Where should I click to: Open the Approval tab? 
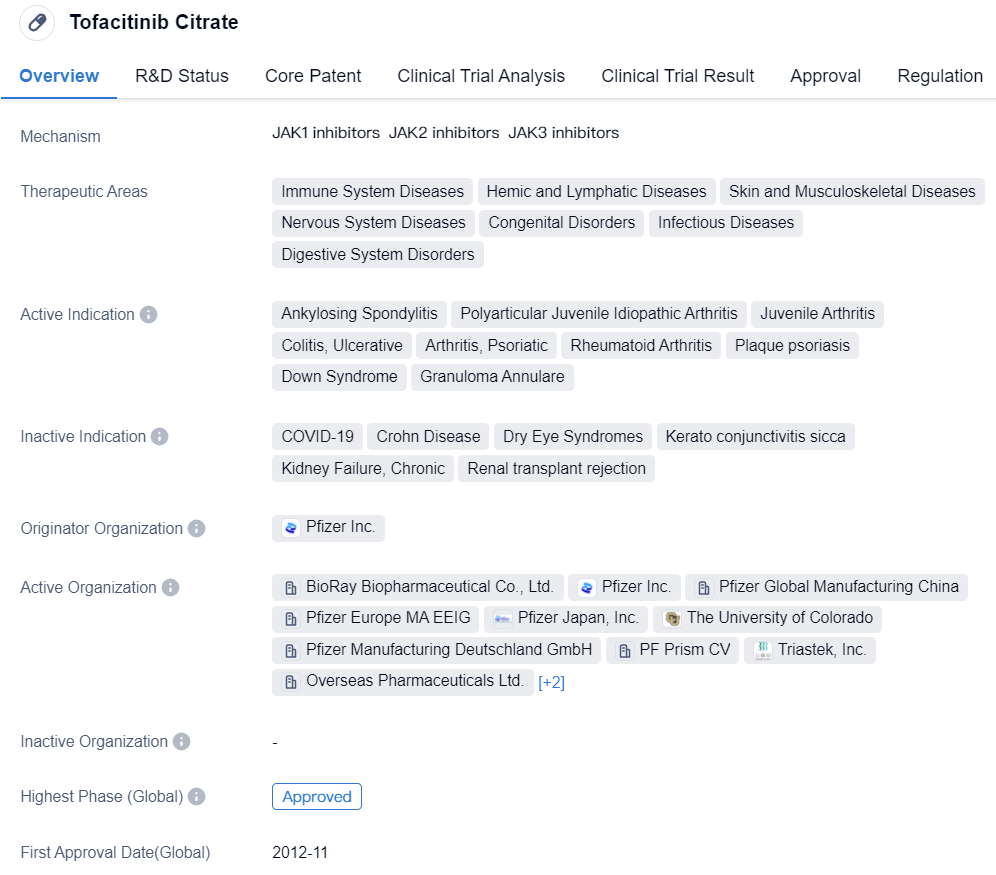click(825, 76)
